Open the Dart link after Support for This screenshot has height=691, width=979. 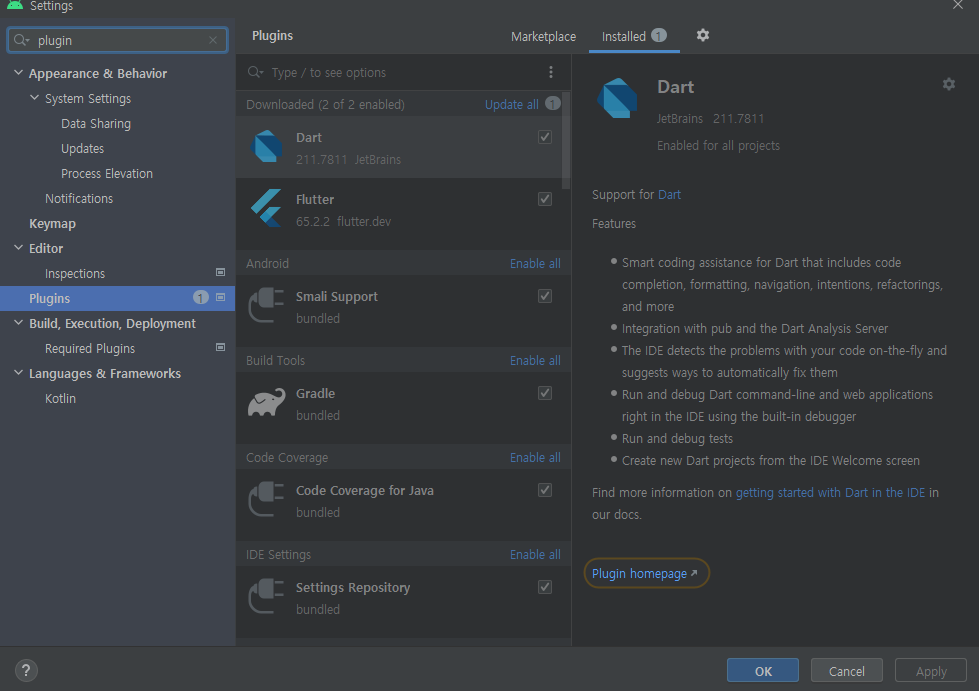(x=669, y=195)
